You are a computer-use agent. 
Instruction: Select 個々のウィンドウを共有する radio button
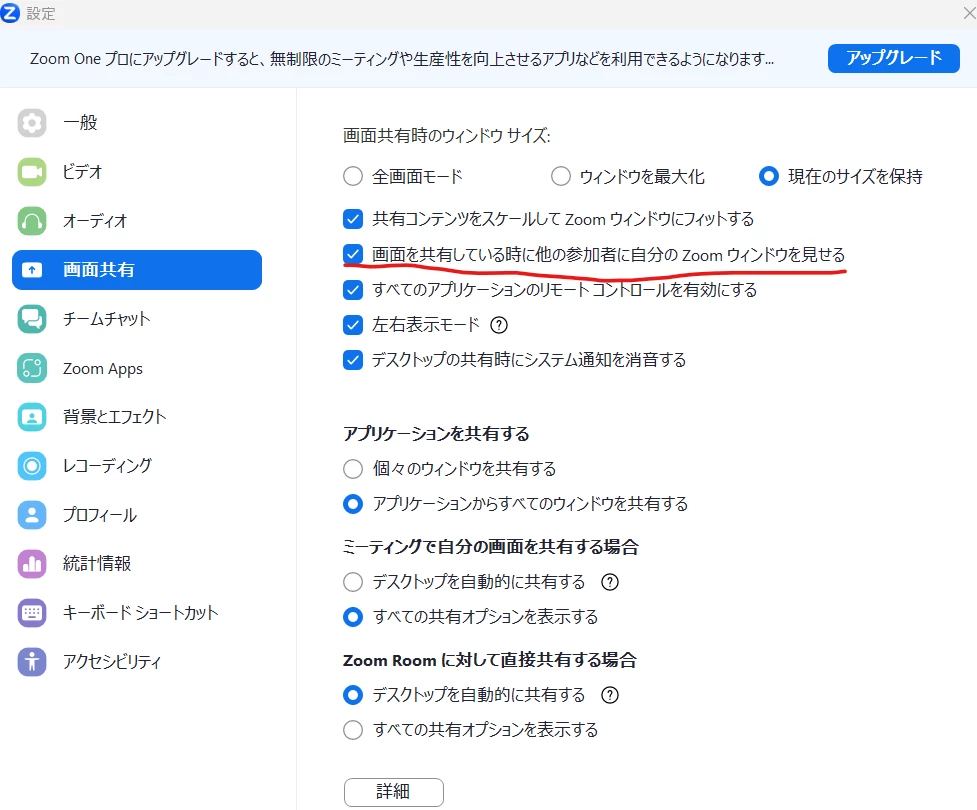[353, 469]
